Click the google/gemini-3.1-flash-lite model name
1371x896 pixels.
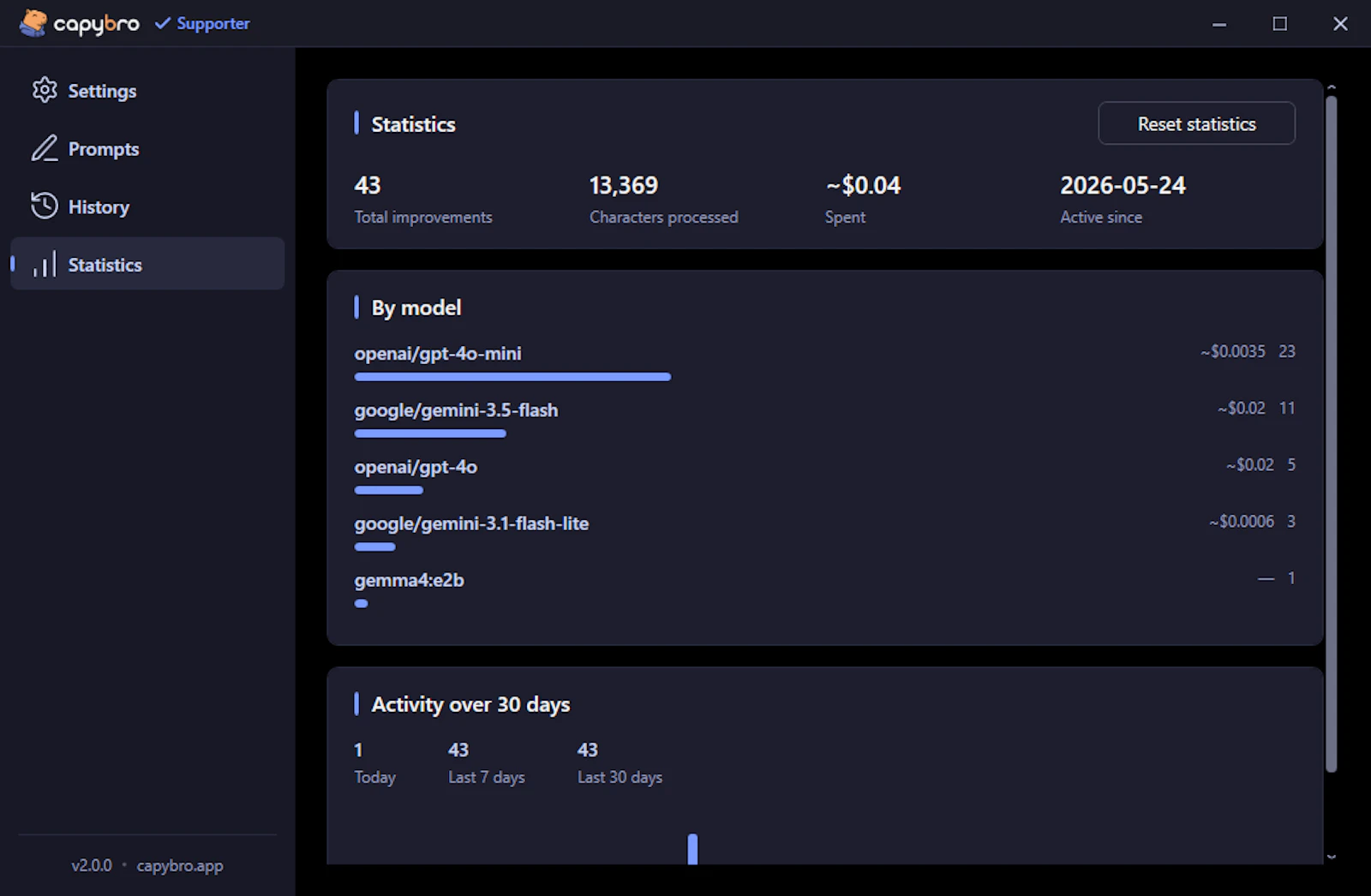pyautogui.click(x=471, y=523)
